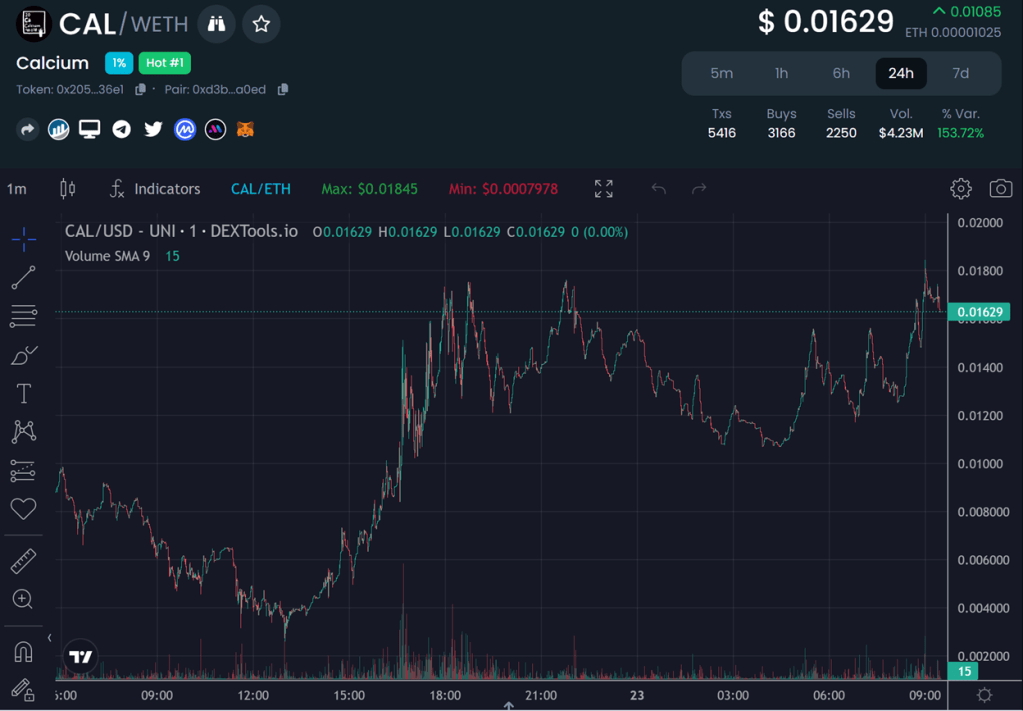Open the MetaMask fox icon
The width and height of the screenshot is (1023, 711).
245,129
